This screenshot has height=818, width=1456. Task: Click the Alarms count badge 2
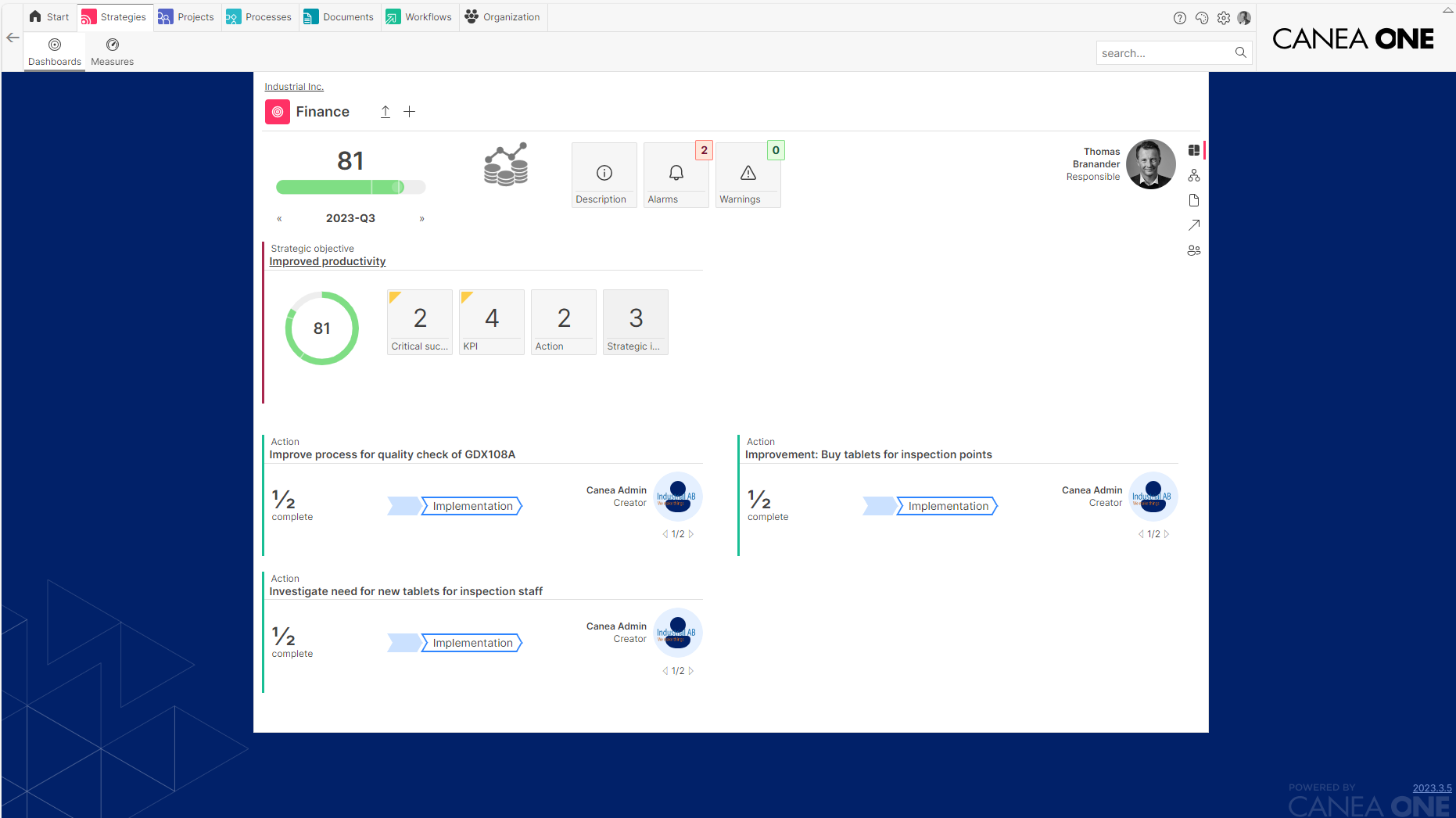pyautogui.click(x=704, y=150)
